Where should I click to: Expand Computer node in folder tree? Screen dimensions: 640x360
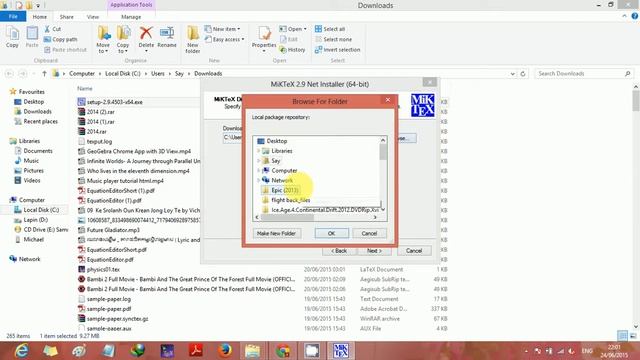click(258, 170)
